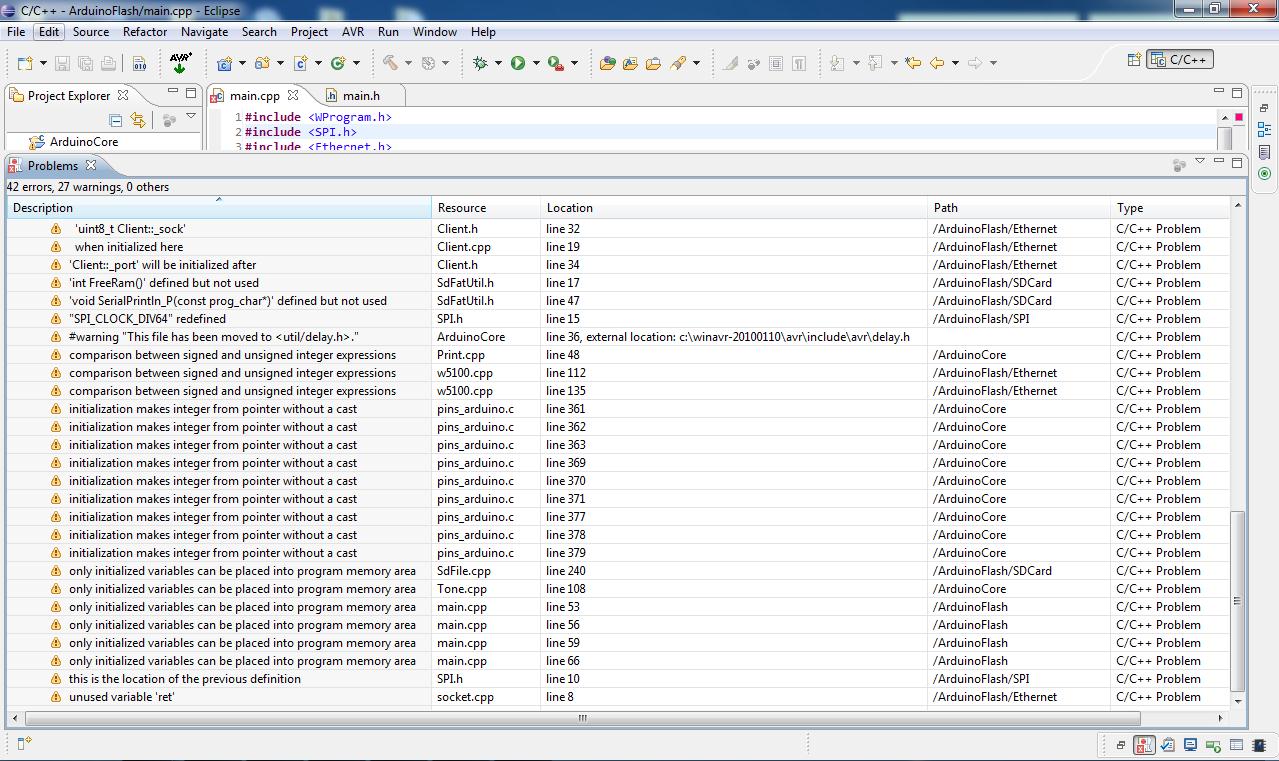Click the Build hammer icon
The width and height of the screenshot is (1279, 761).
pyautogui.click(x=390, y=63)
